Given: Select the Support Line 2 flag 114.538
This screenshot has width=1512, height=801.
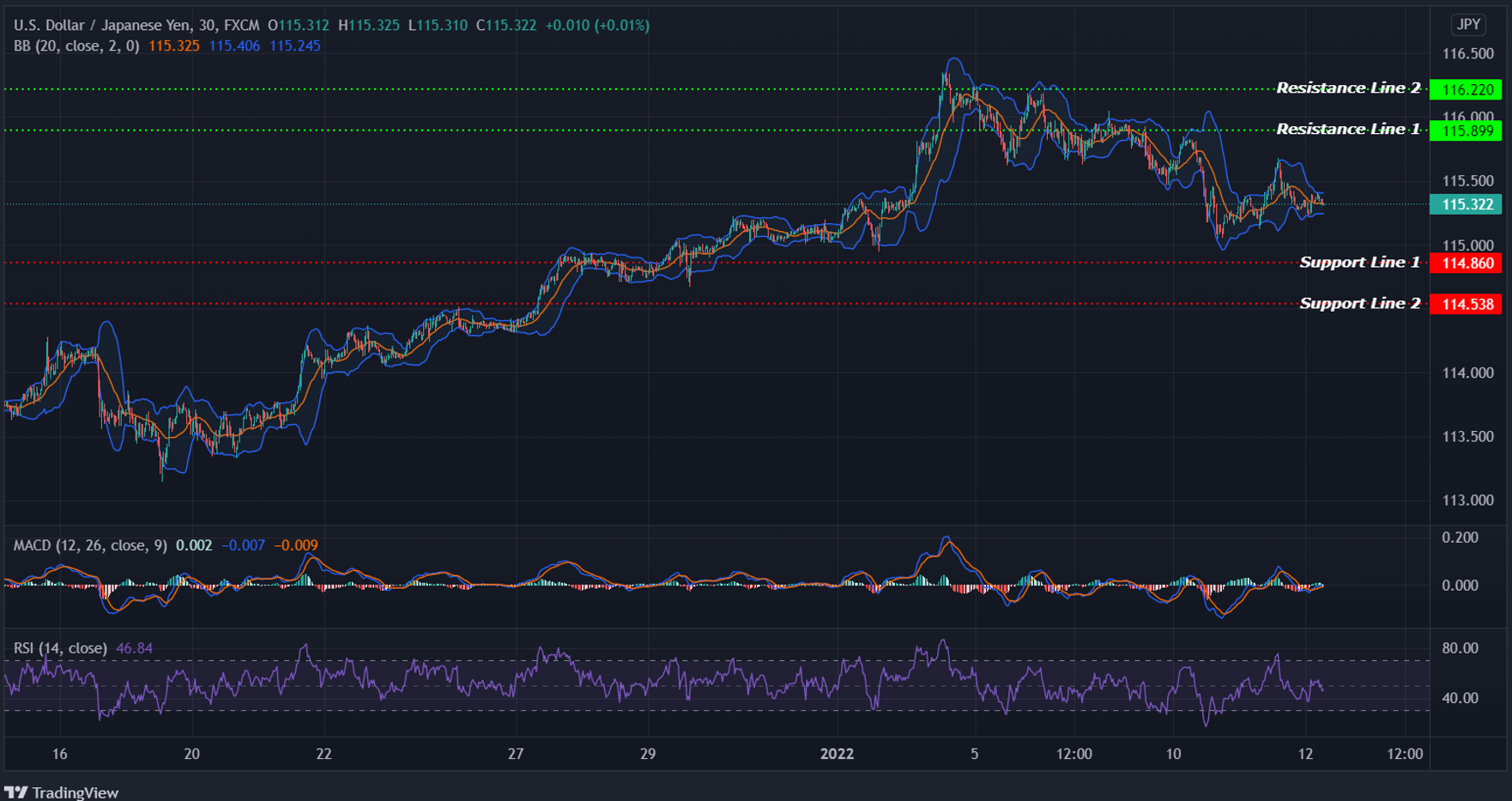Looking at the screenshot, I should (x=1464, y=304).
